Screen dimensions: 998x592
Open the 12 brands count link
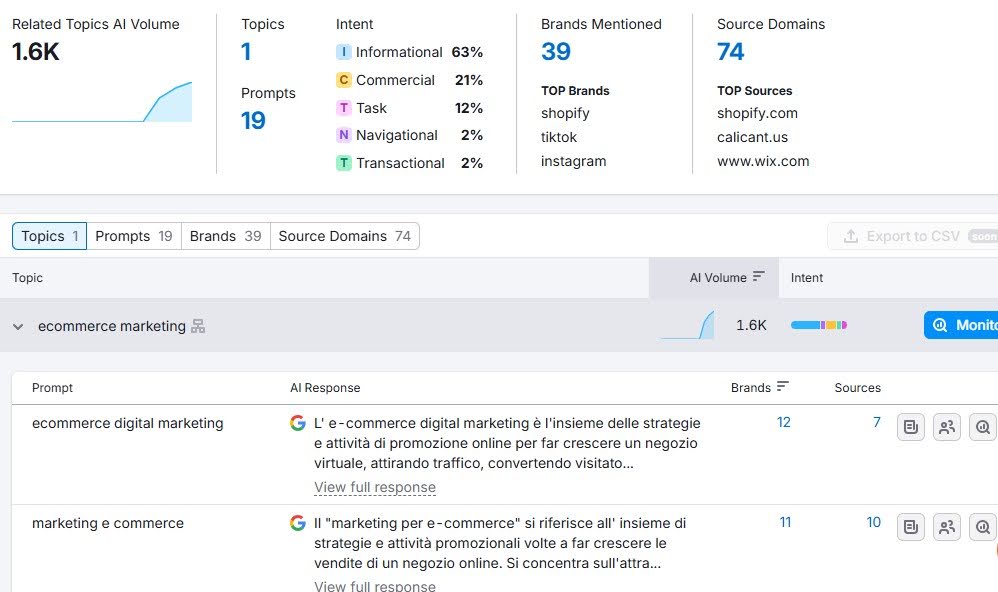784,422
